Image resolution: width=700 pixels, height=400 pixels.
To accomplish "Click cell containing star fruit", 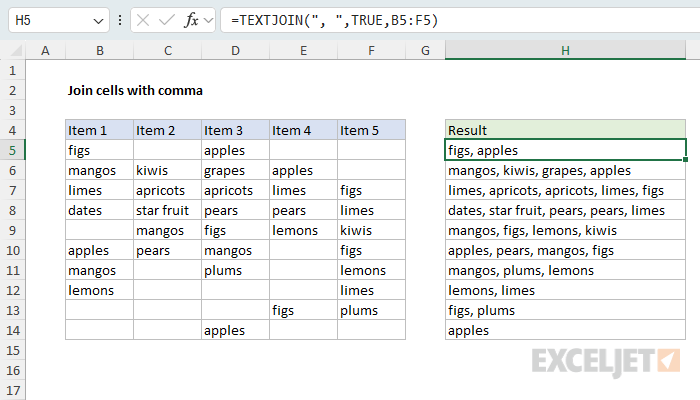I will 167,210.
